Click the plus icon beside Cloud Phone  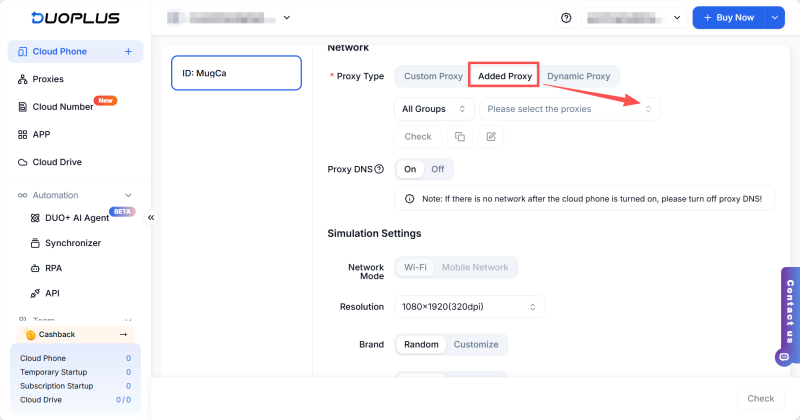(128, 51)
